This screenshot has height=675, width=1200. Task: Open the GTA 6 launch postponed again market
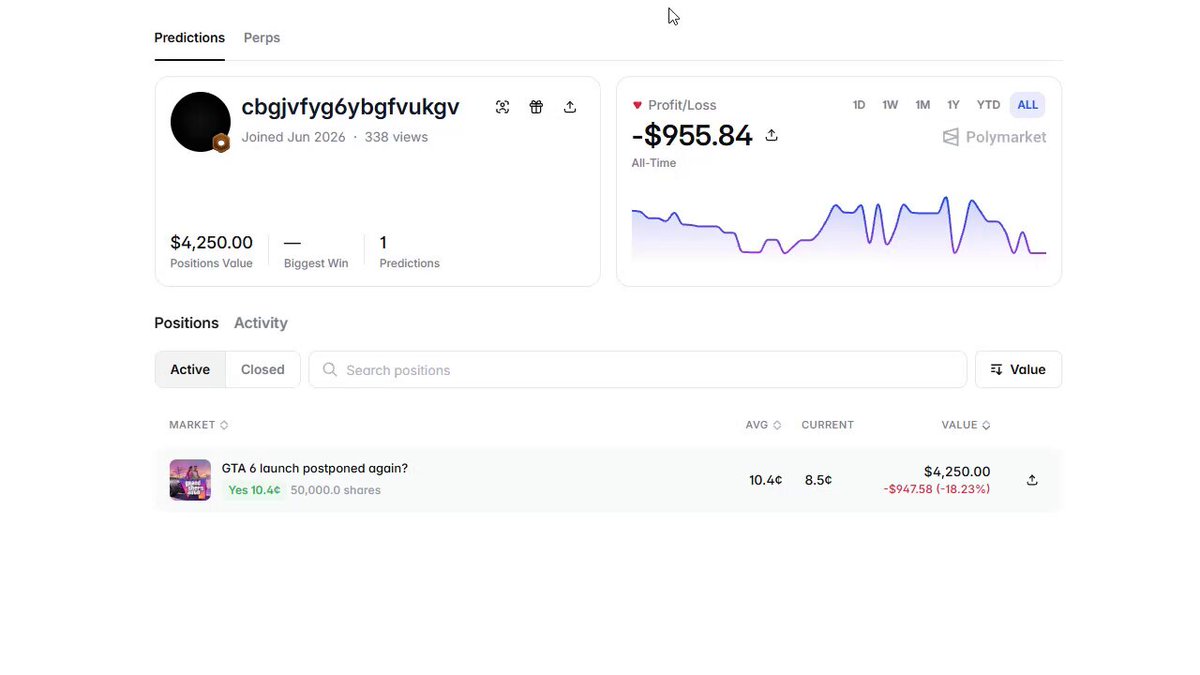[315, 468]
